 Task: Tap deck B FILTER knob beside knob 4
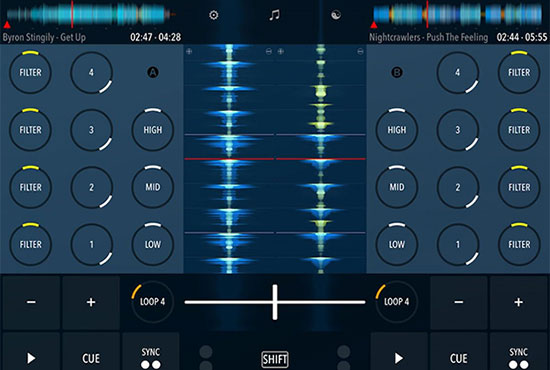pos(519,73)
